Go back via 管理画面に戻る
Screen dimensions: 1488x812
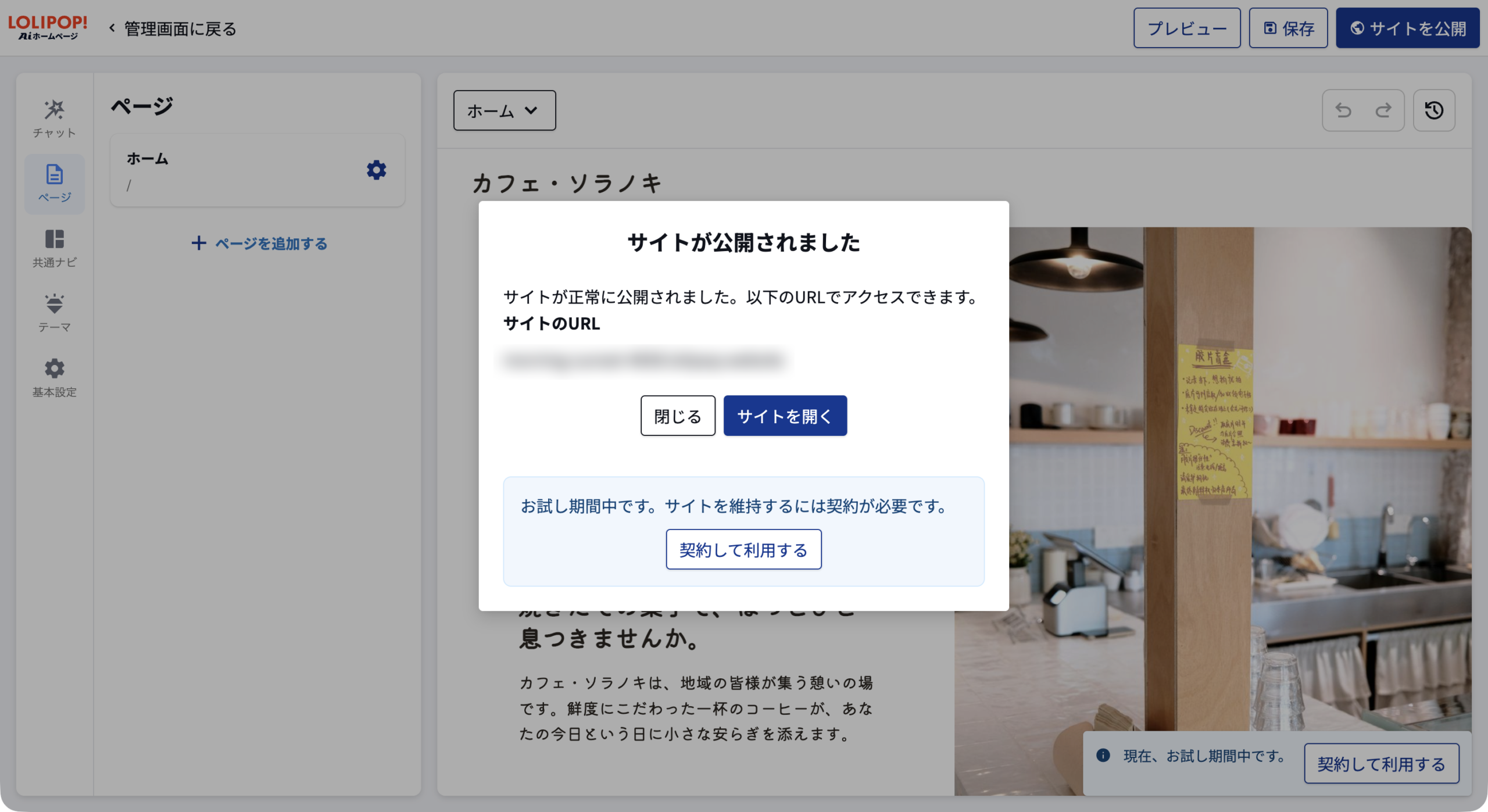pyautogui.click(x=173, y=28)
